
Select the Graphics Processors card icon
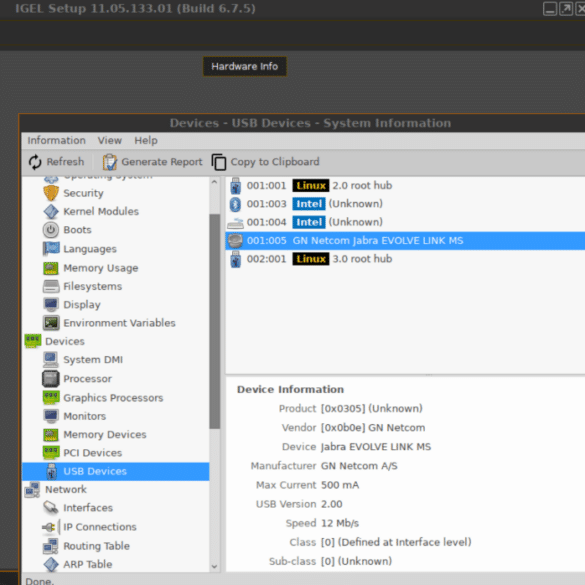(51, 398)
